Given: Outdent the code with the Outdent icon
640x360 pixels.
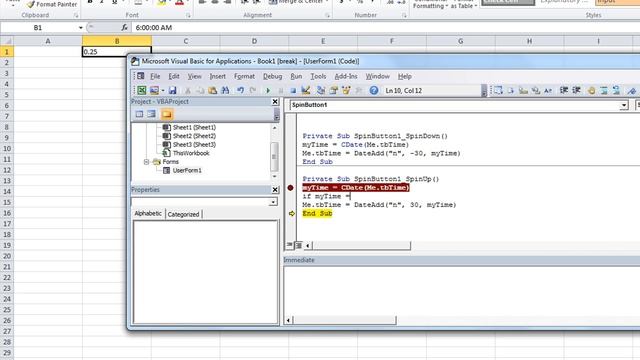Looking at the screenshot, I should pyautogui.click(x=576, y=90).
